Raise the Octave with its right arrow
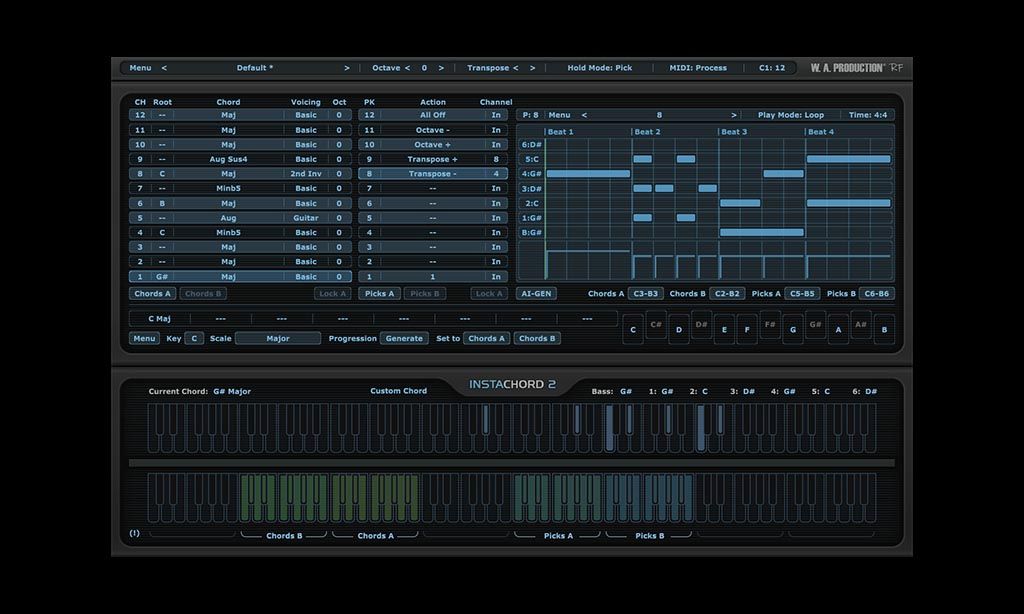Screen dimensions: 1024x614 (x=441, y=68)
